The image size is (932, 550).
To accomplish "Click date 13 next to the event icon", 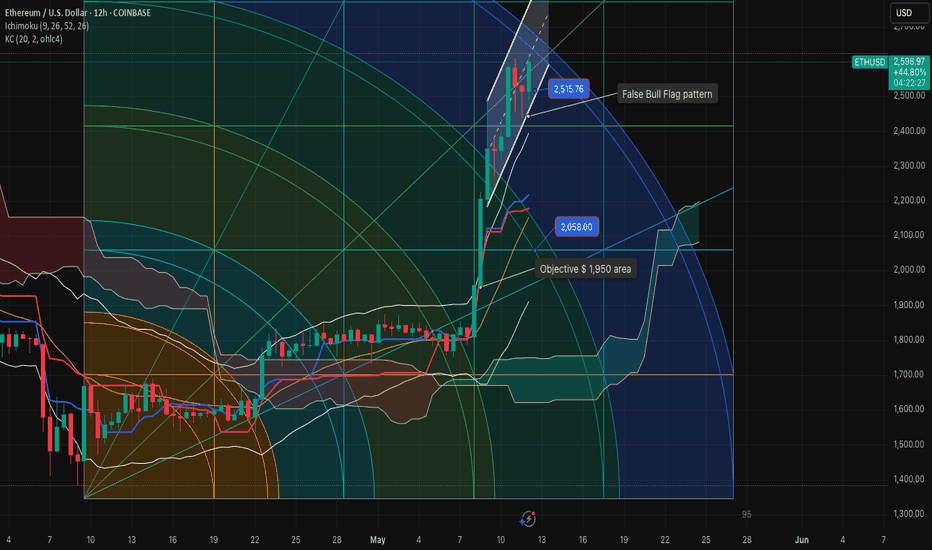I will point(541,540).
